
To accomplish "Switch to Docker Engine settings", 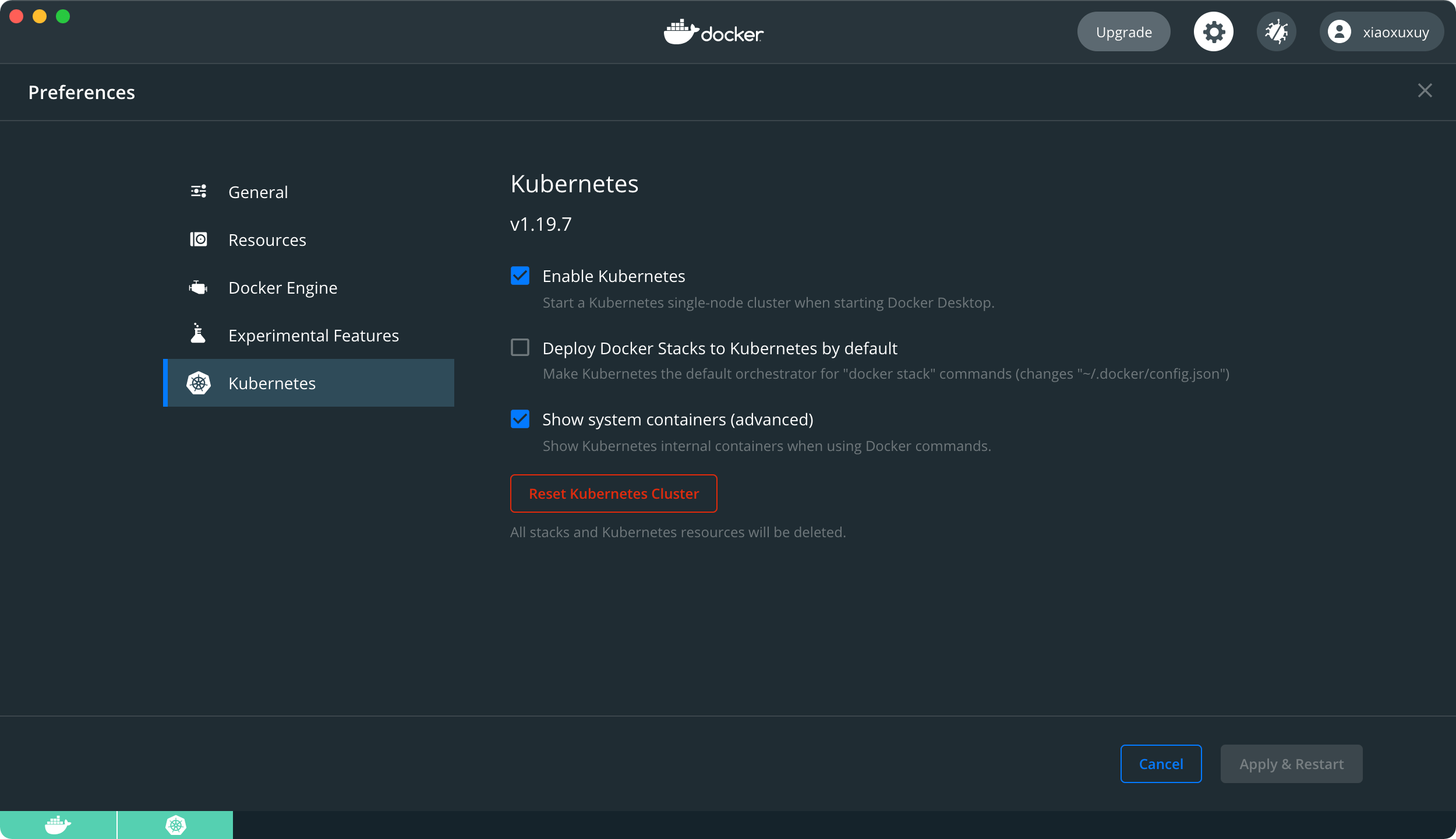I will tap(283, 288).
